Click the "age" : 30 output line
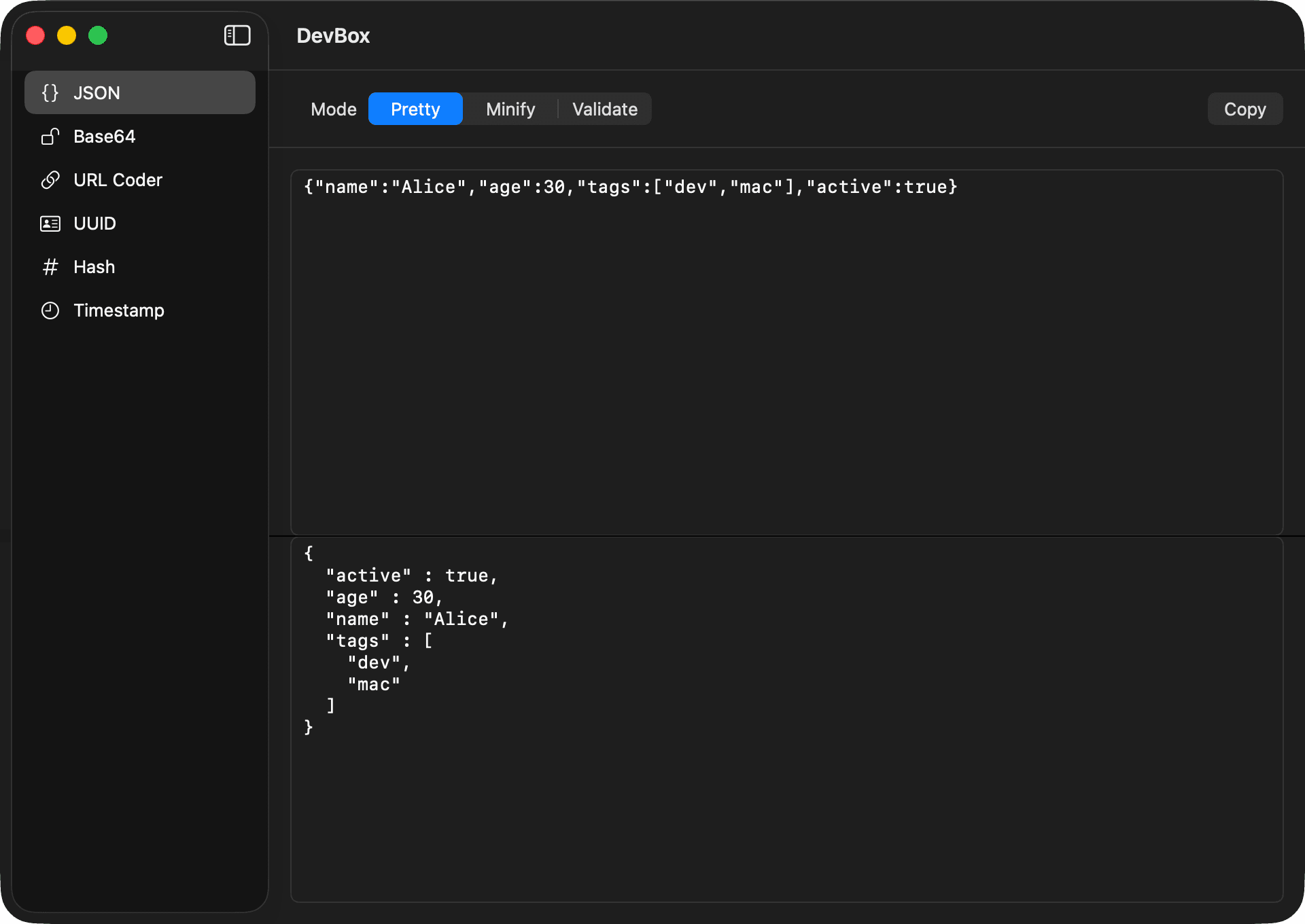The width and height of the screenshot is (1305, 924). pyautogui.click(x=384, y=597)
